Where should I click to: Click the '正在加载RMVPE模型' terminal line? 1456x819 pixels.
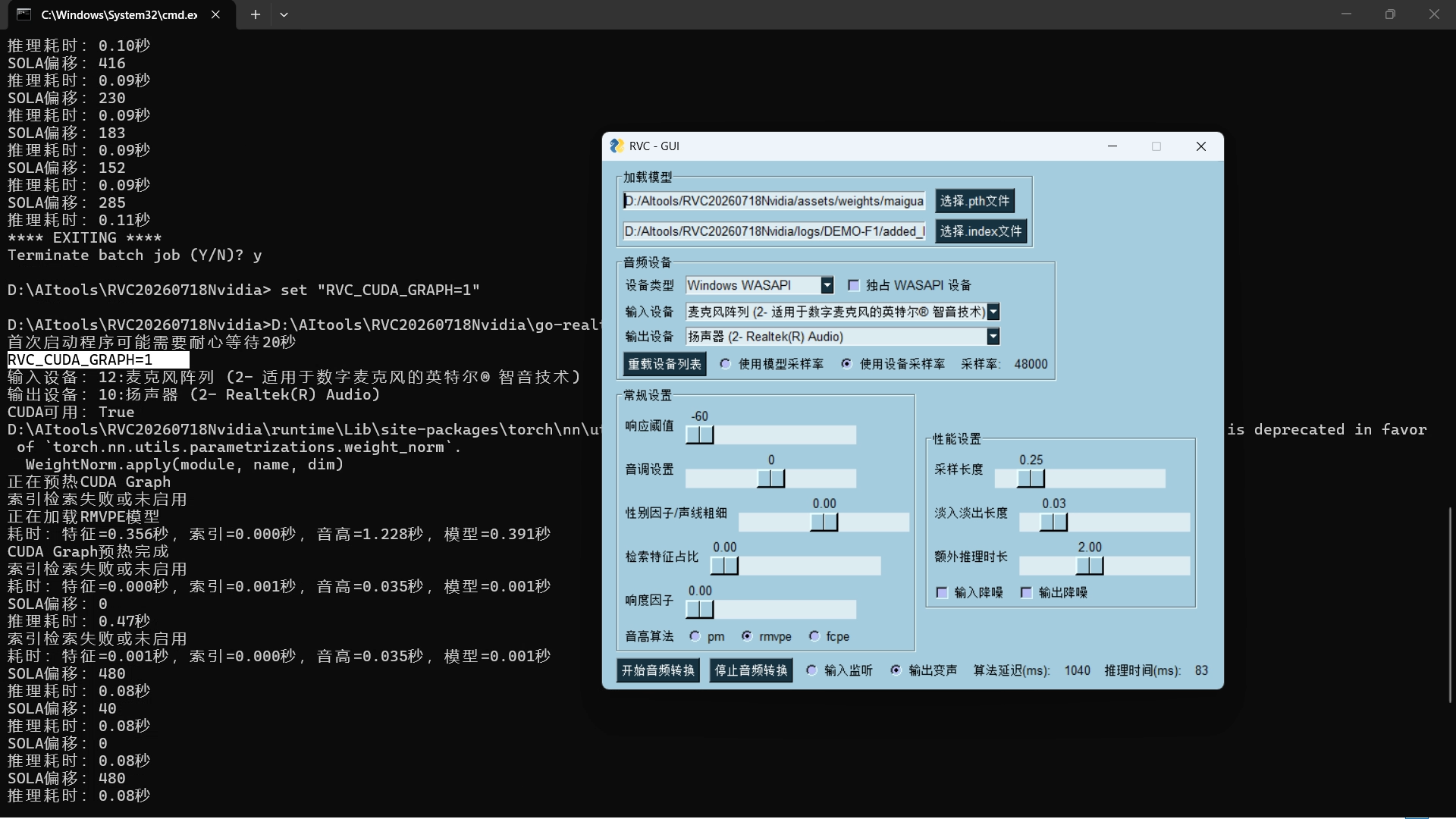pos(83,516)
